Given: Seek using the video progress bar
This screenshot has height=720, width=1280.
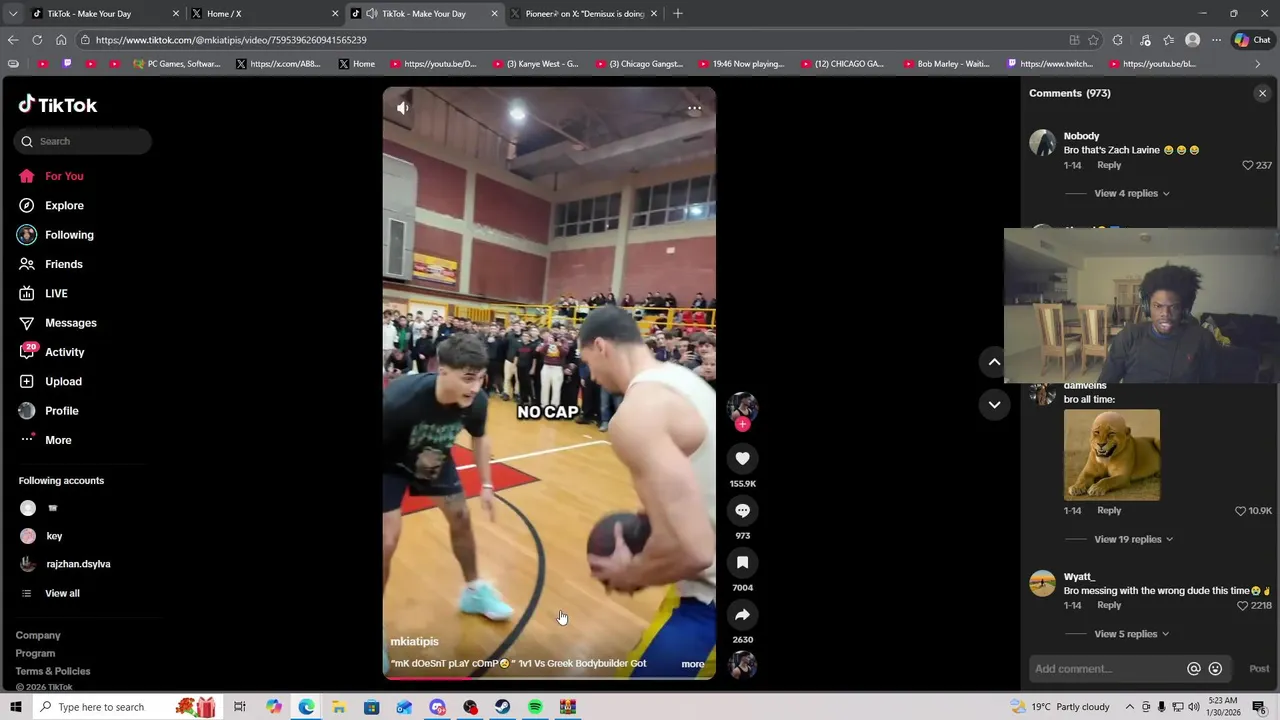Looking at the screenshot, I should click(x=549, y=678).
